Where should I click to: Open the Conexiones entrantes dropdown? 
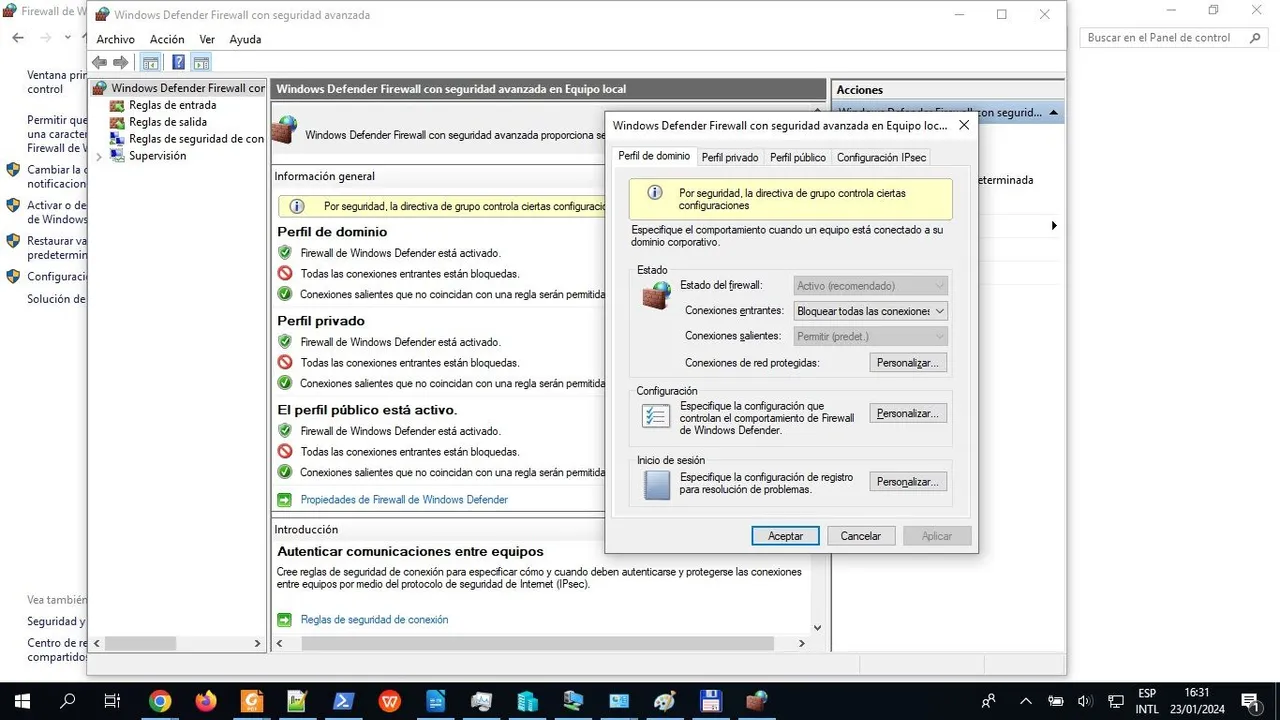click(870, 311)
